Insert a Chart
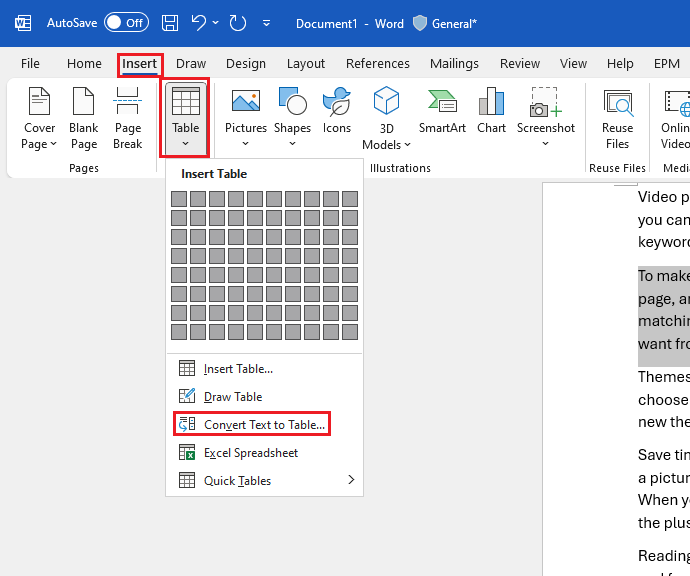Screen dimensions: 690x576 [x=492, y=110]
